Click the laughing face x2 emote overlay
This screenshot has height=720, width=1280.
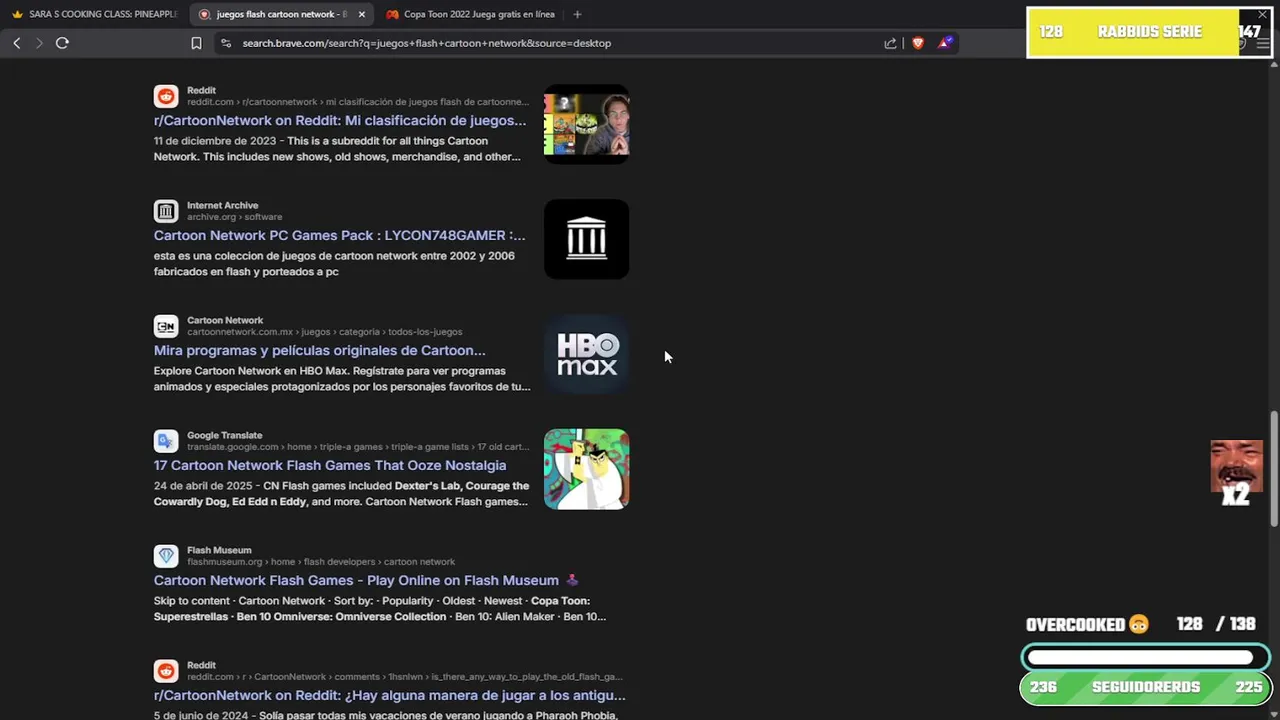1236,473
